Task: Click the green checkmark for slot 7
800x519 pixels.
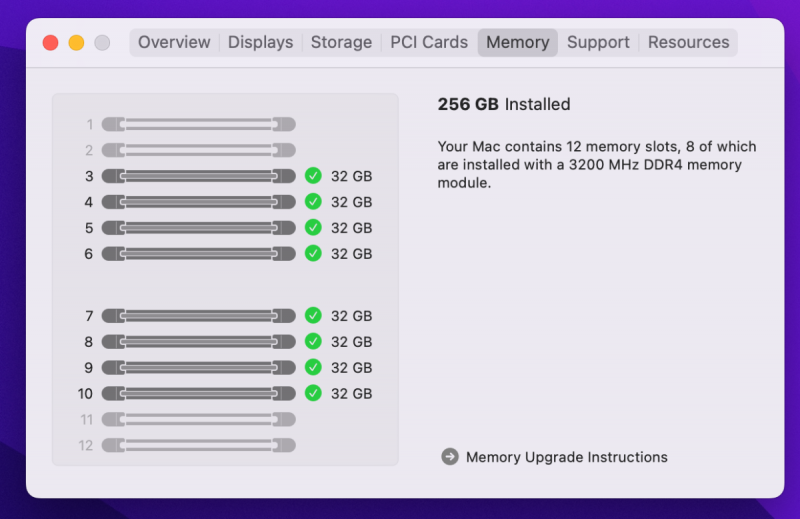Action: [313, 316]
